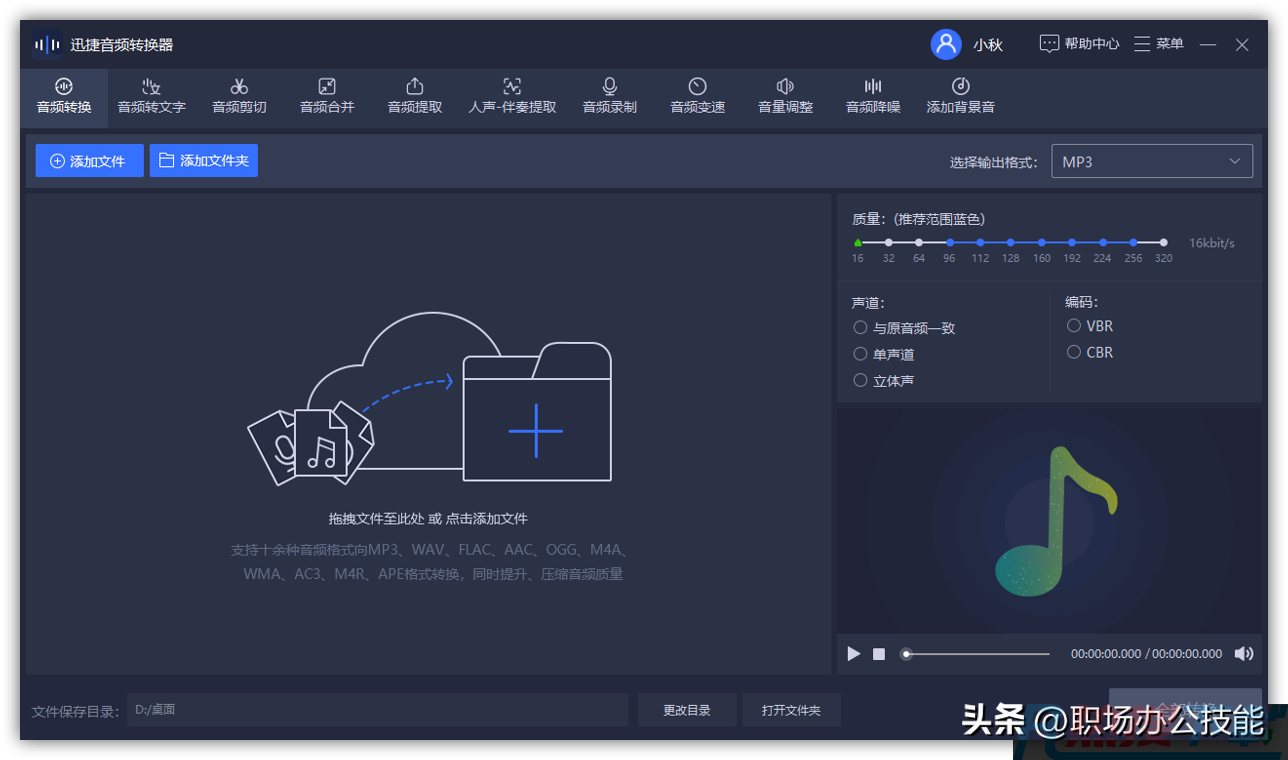This screenshot has height=760, width=1288.
Task: Open the 音频剪切 audio cutting tool
Action: [239, 97]
